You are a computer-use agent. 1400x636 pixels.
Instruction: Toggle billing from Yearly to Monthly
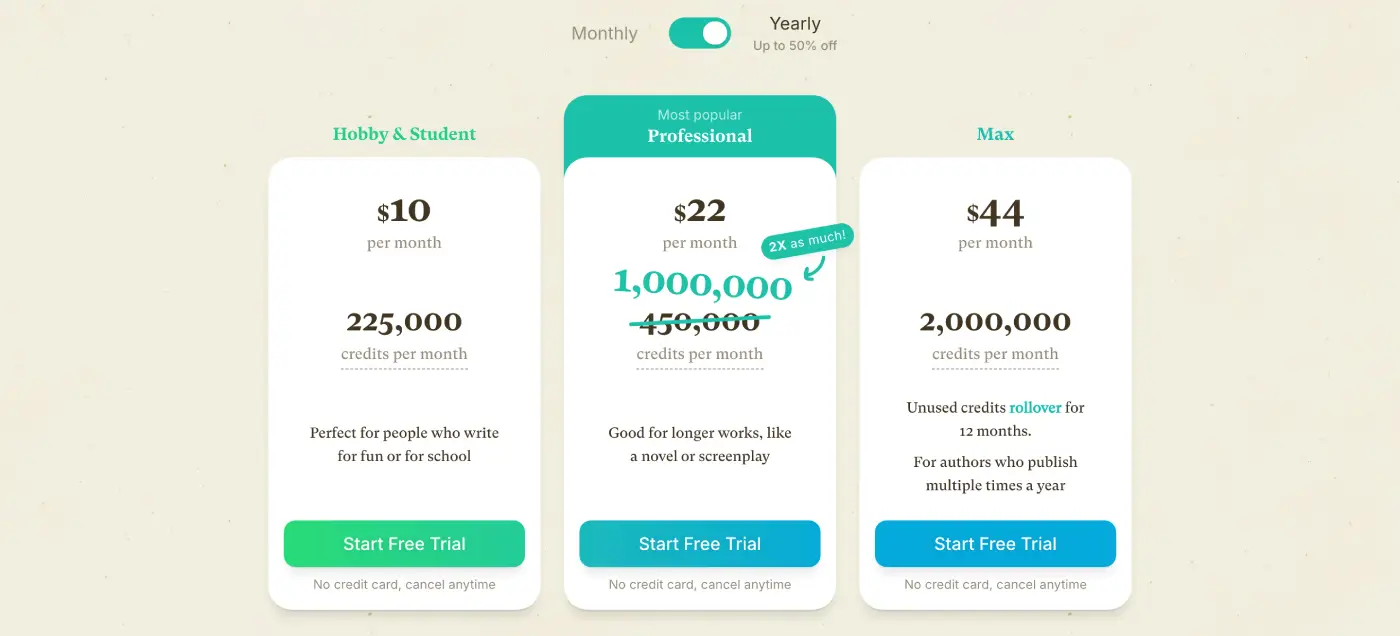tap(699, 33)
